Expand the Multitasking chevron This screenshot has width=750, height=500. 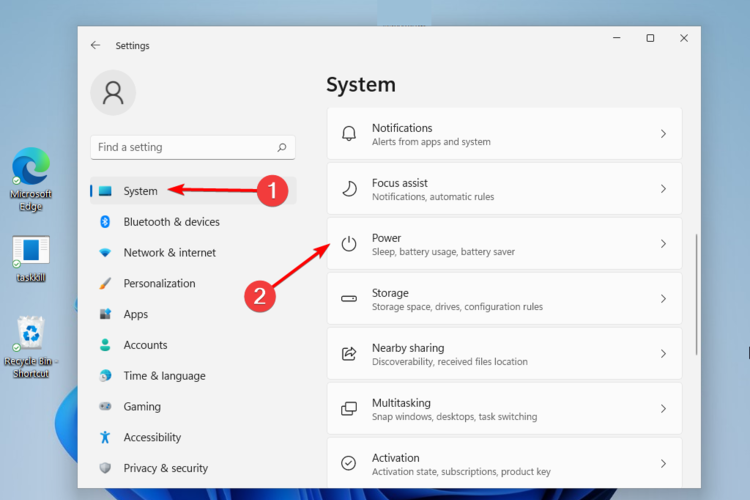coord(663,409)
